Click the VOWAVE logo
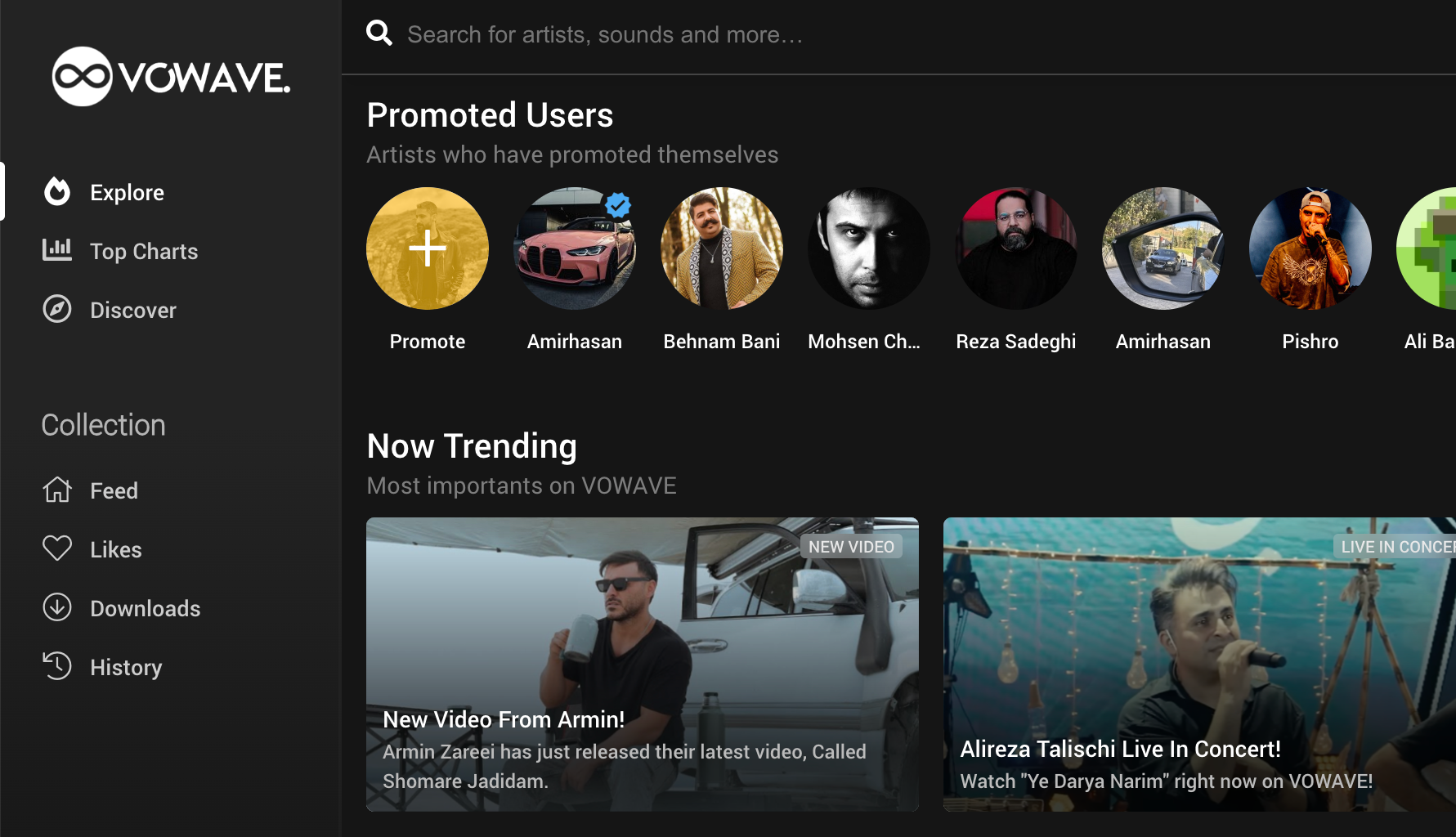The width and height of the screenshot is (1456, 837). tap(171, 77)
